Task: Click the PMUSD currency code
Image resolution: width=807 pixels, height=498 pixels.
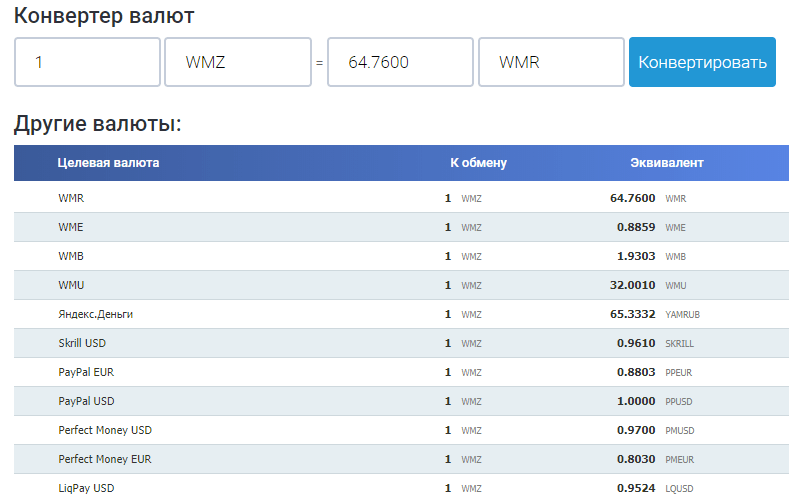Action: tap(679, 431)
